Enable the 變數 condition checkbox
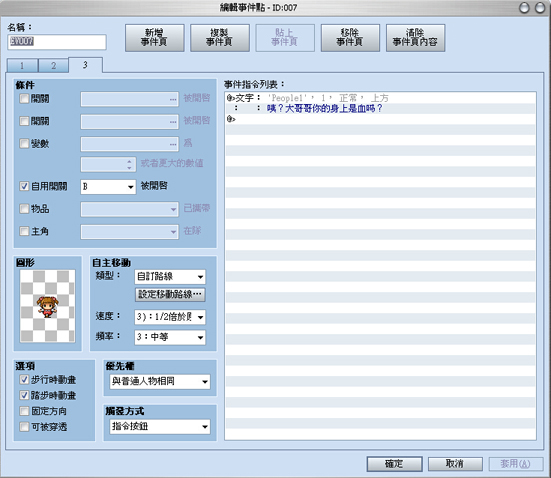 pos(24,143)
